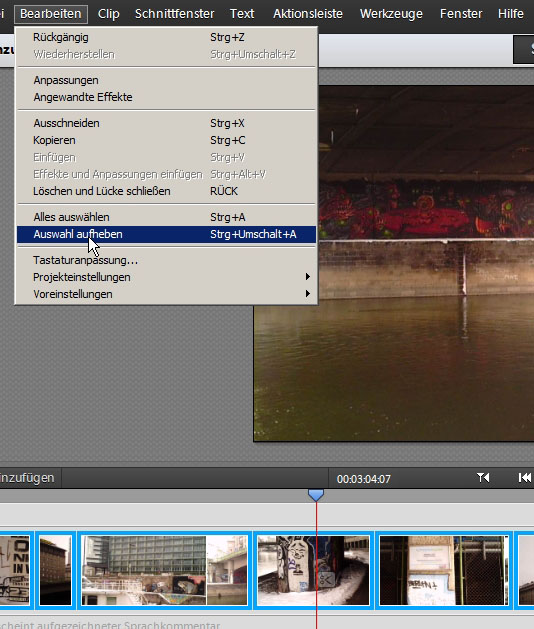This screenshot has width=534, height=629.
Task: Choose Löschen und Lücke schließen
Action: tap(166, 191)
